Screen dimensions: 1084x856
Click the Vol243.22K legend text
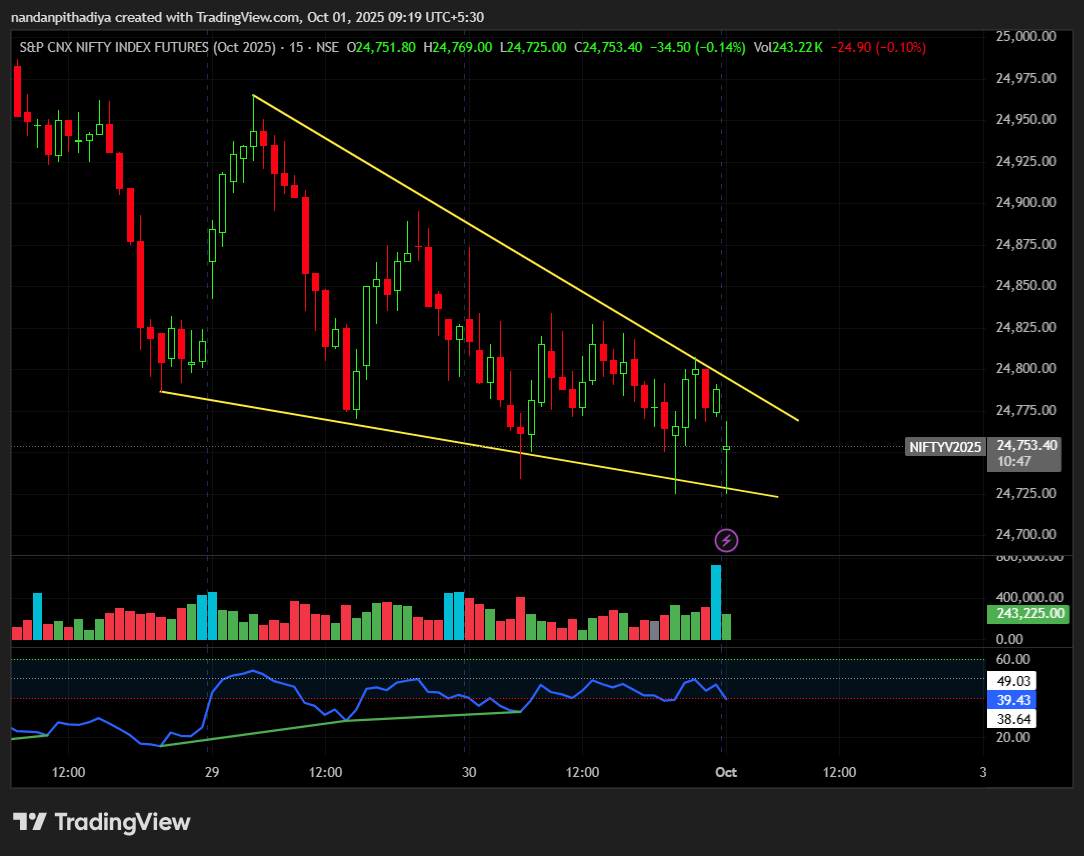[x=788, y=47]
